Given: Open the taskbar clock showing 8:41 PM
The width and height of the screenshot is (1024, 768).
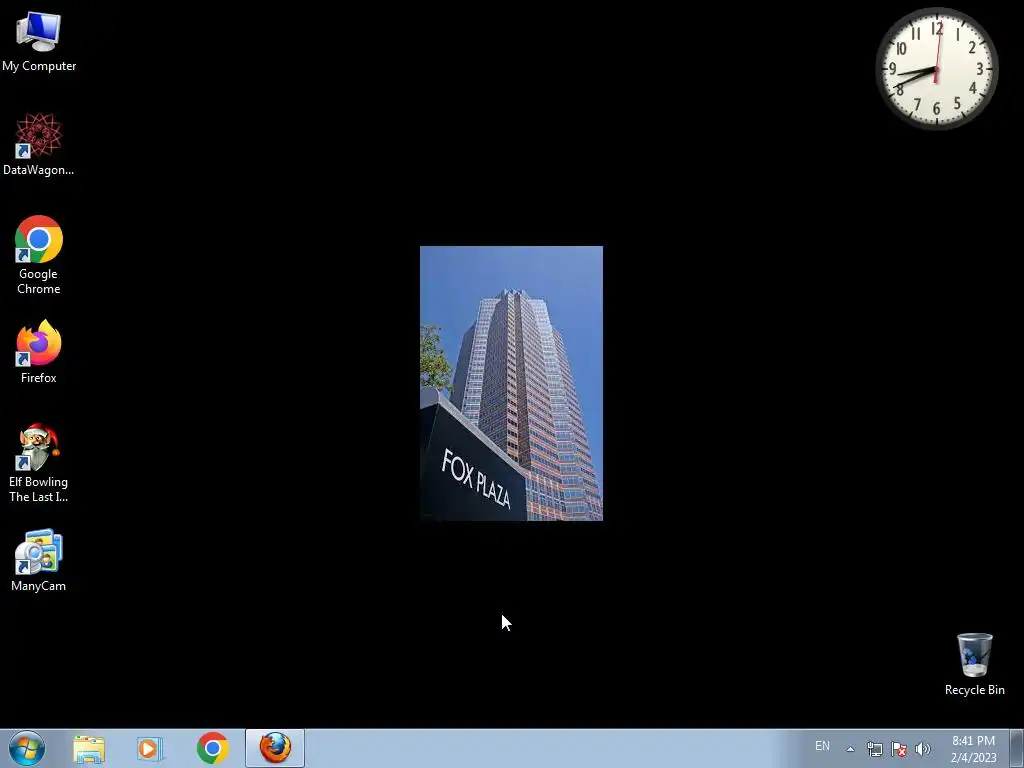Looking at the screenshot, I should click(974, 749).
